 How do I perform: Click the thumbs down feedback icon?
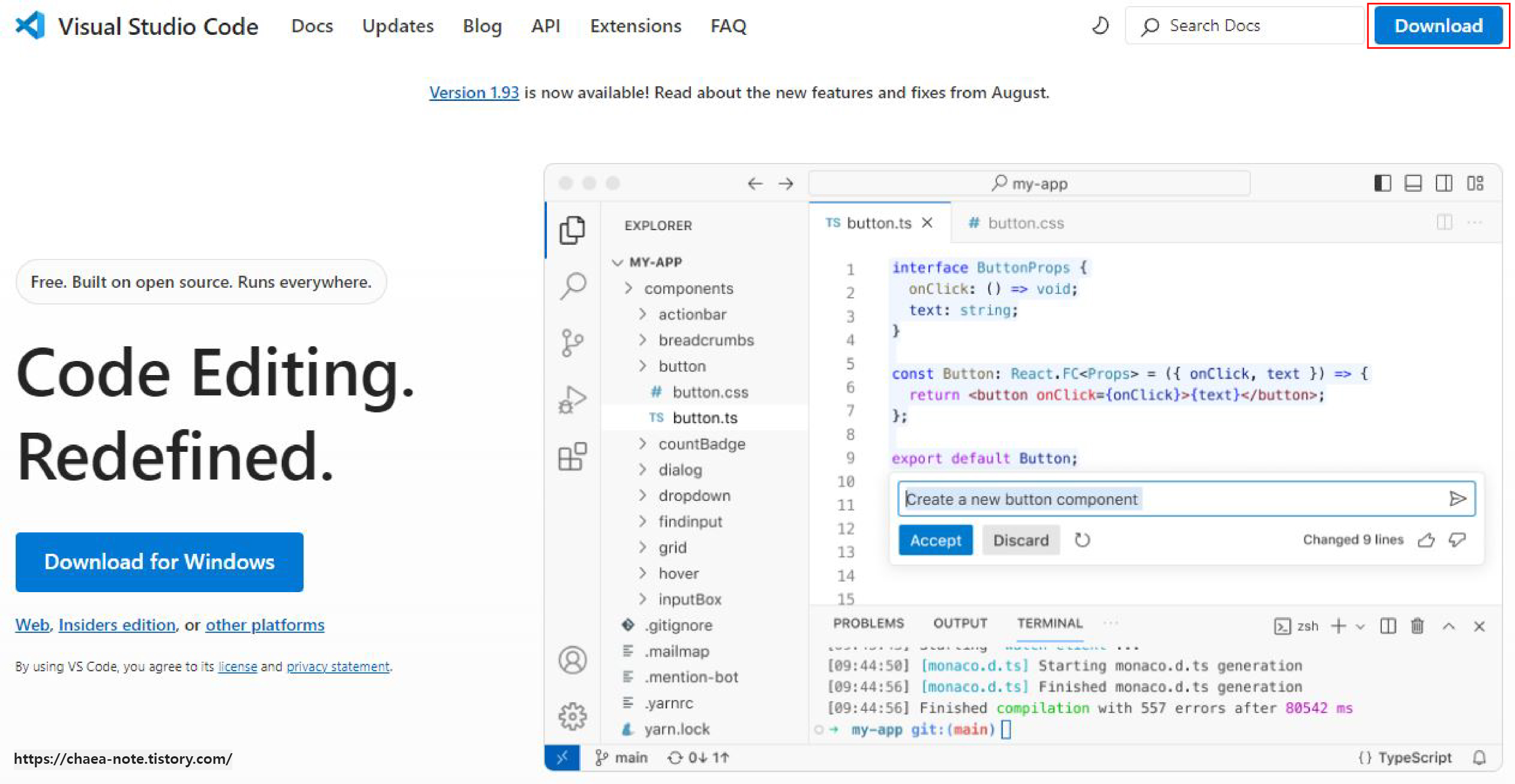point(1457,540)
